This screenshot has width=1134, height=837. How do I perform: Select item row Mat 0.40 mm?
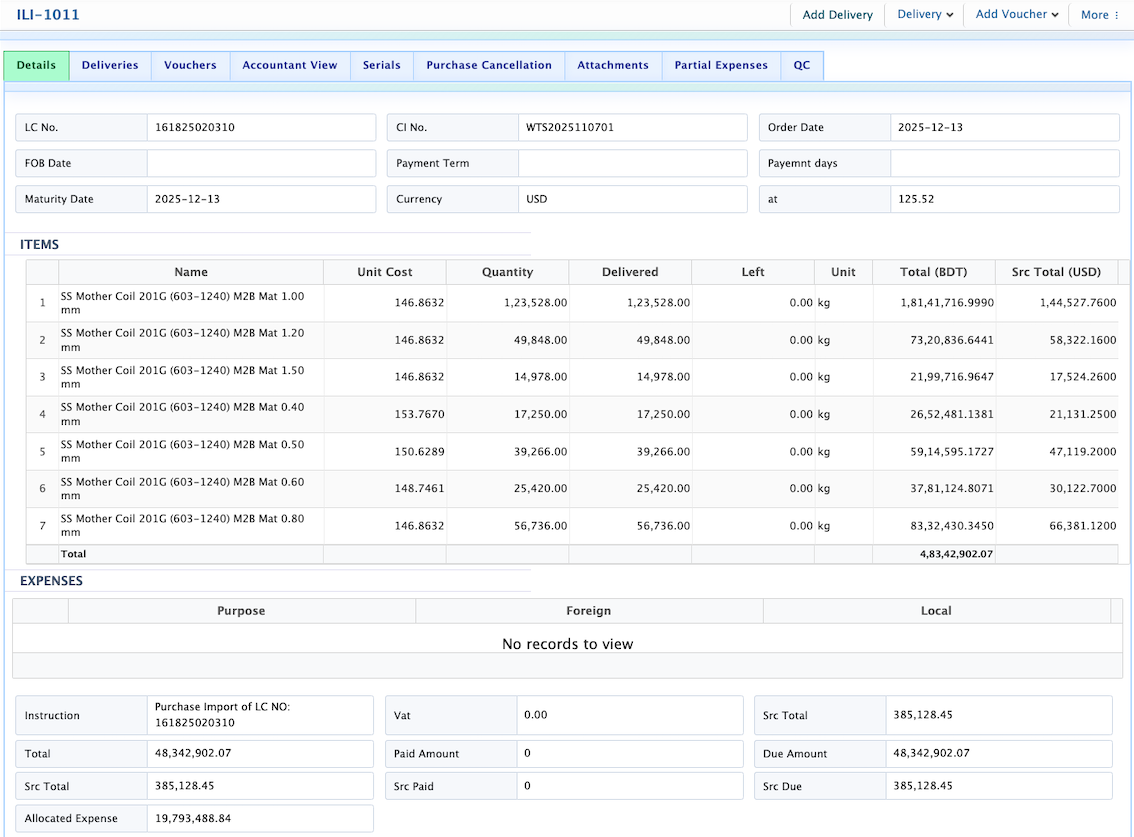pos(572,415)
